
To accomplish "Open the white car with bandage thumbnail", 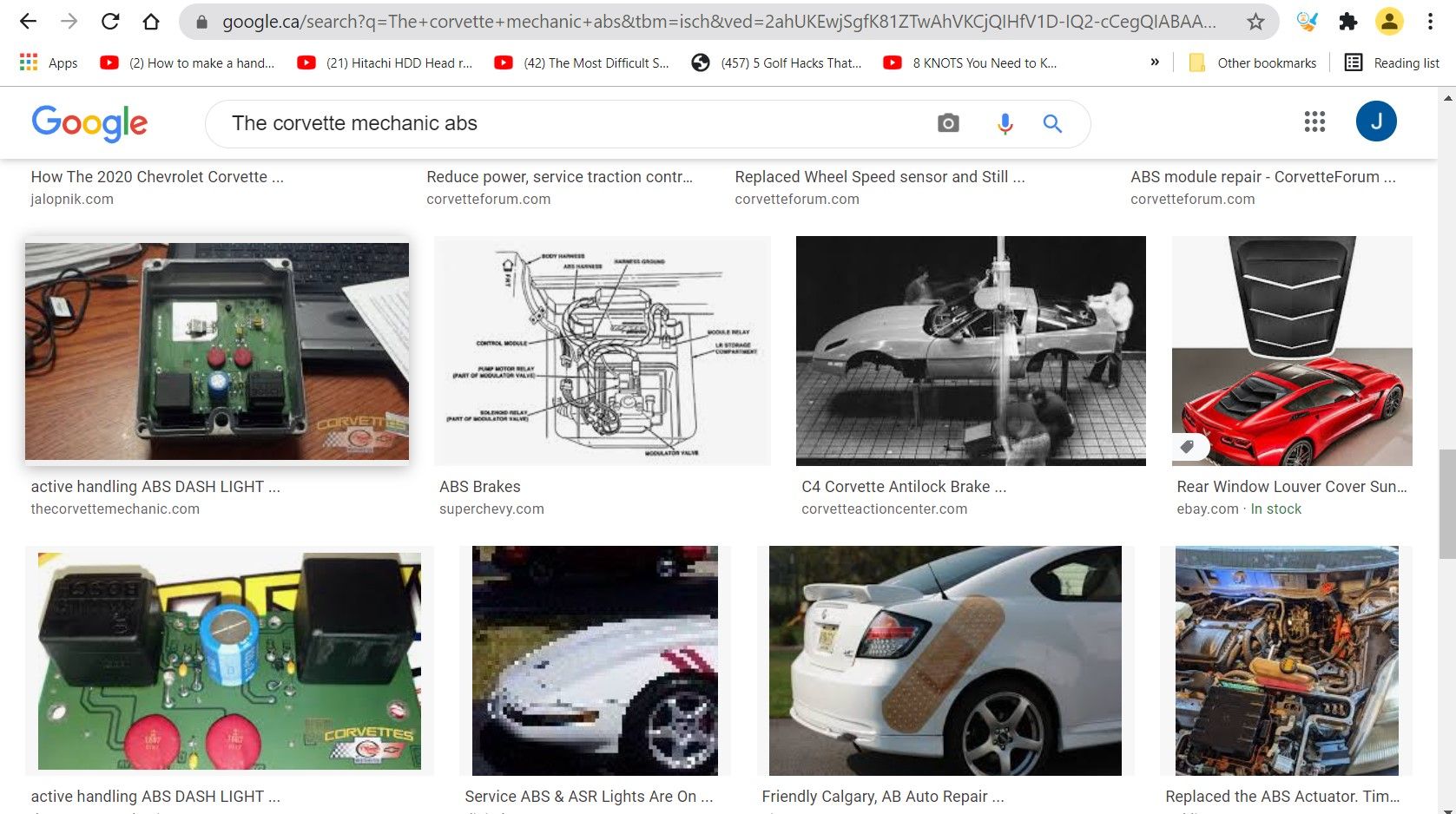I will 945,660.
